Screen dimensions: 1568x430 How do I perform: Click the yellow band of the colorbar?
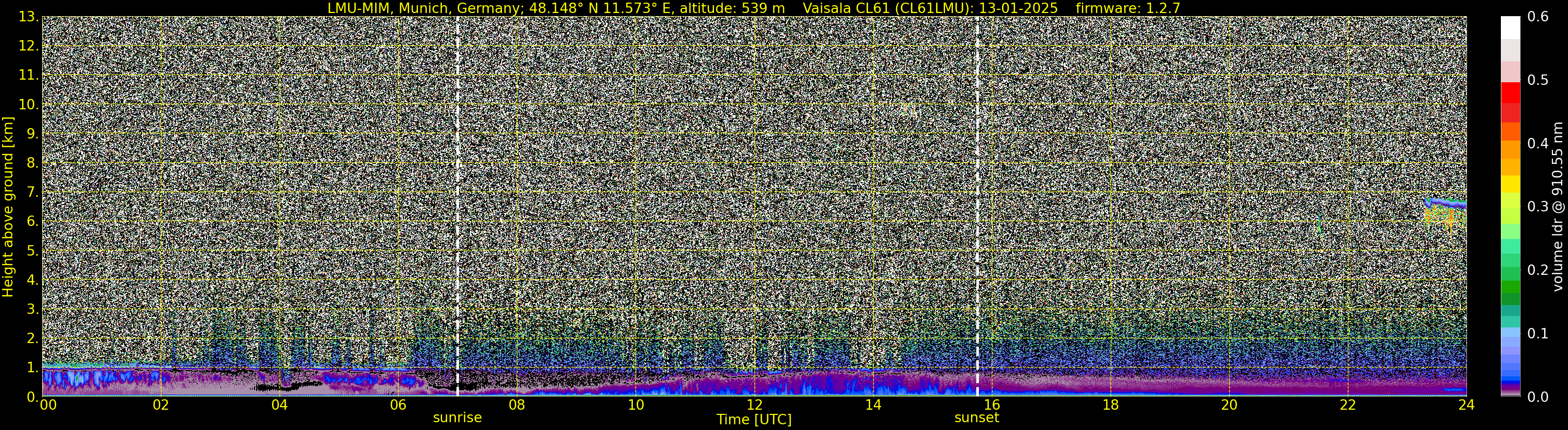tap(1510, 183)
